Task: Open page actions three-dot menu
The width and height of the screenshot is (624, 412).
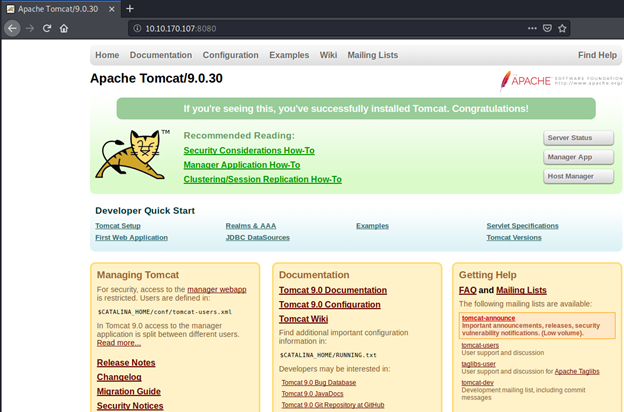Action: click(x=532, y=28)
